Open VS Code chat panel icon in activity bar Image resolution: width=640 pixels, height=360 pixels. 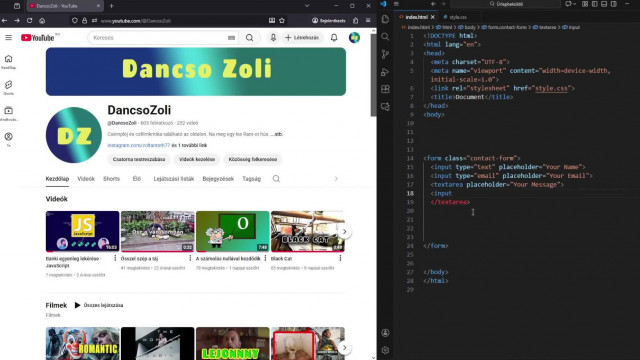pyautogui.click(x=385, y=107)
